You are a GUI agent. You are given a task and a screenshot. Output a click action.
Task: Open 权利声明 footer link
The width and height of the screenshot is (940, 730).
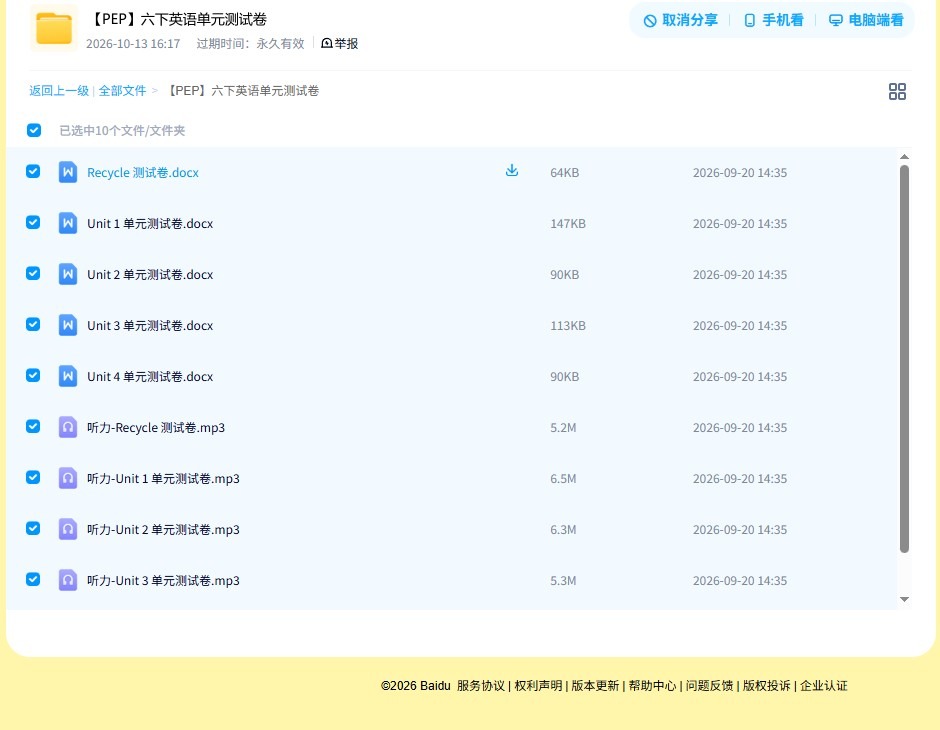tap(538, 686)
